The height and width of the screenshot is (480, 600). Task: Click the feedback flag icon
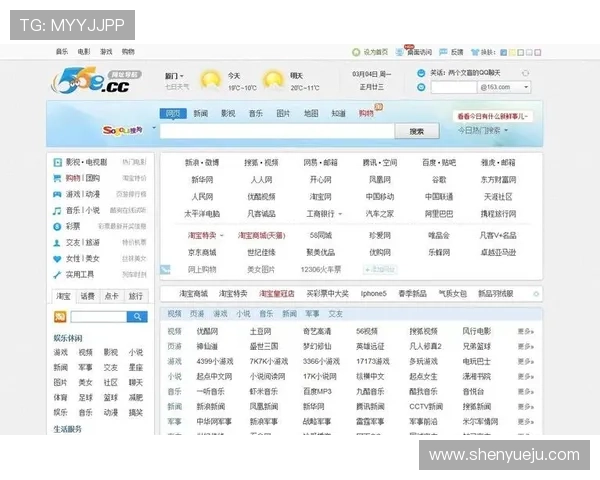[x=443, y=52]
